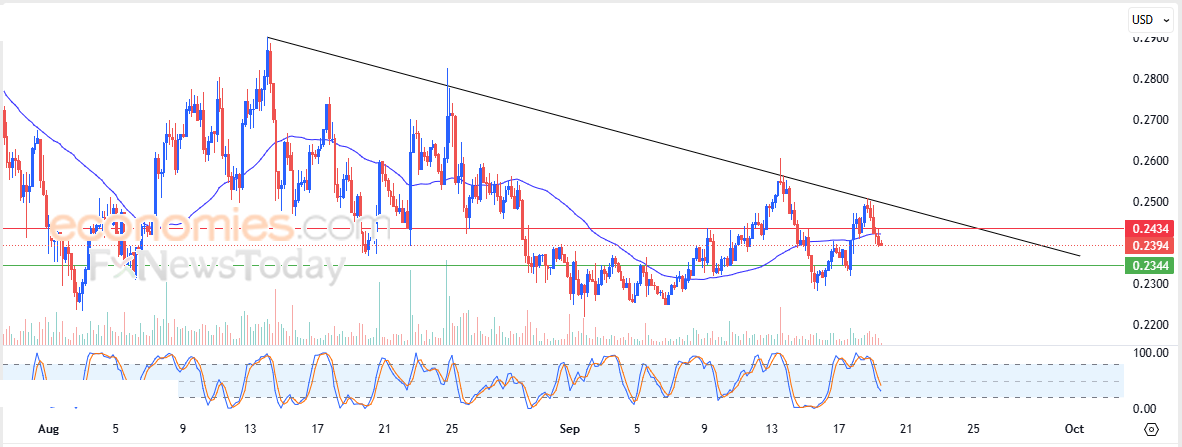Click the red horizontal resistance line
The height and width of the screenshot is (447, 1182).
tap(562, 228)
